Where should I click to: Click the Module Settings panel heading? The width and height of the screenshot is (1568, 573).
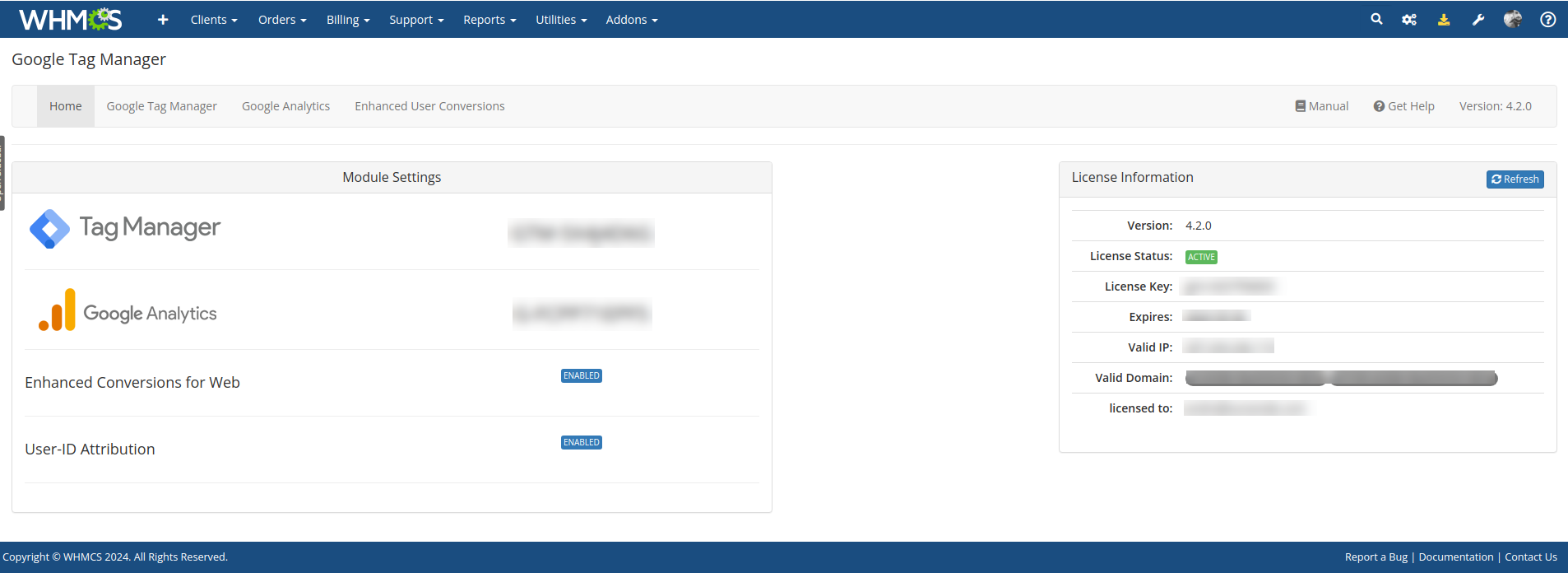point(392,177)
